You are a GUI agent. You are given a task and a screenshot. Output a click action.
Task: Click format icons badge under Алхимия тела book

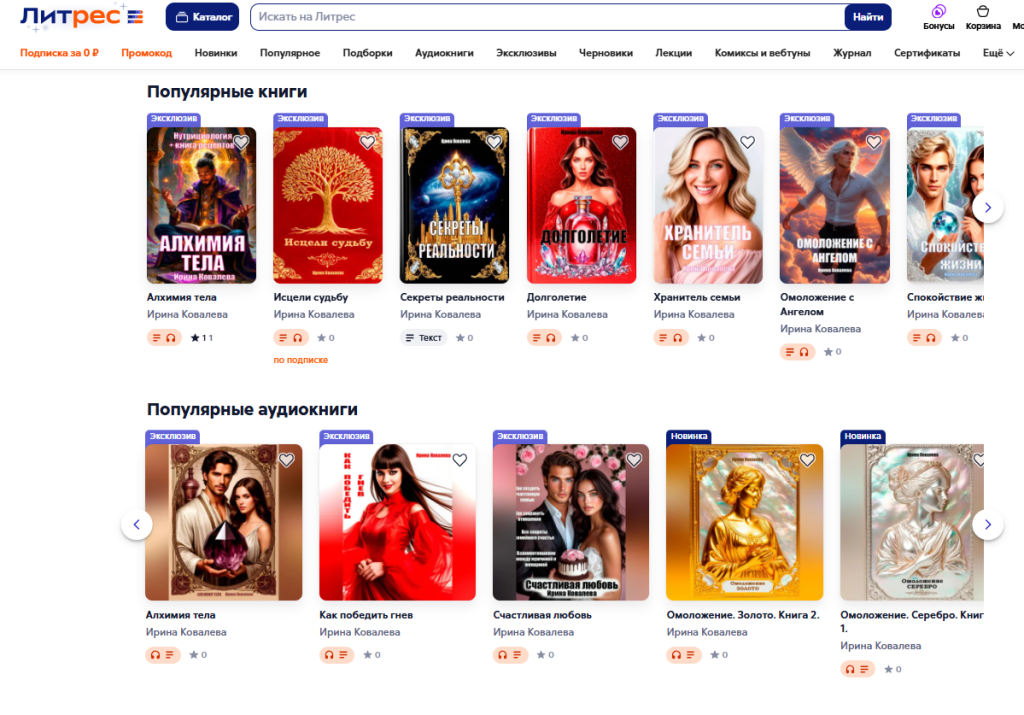(164, 338)
